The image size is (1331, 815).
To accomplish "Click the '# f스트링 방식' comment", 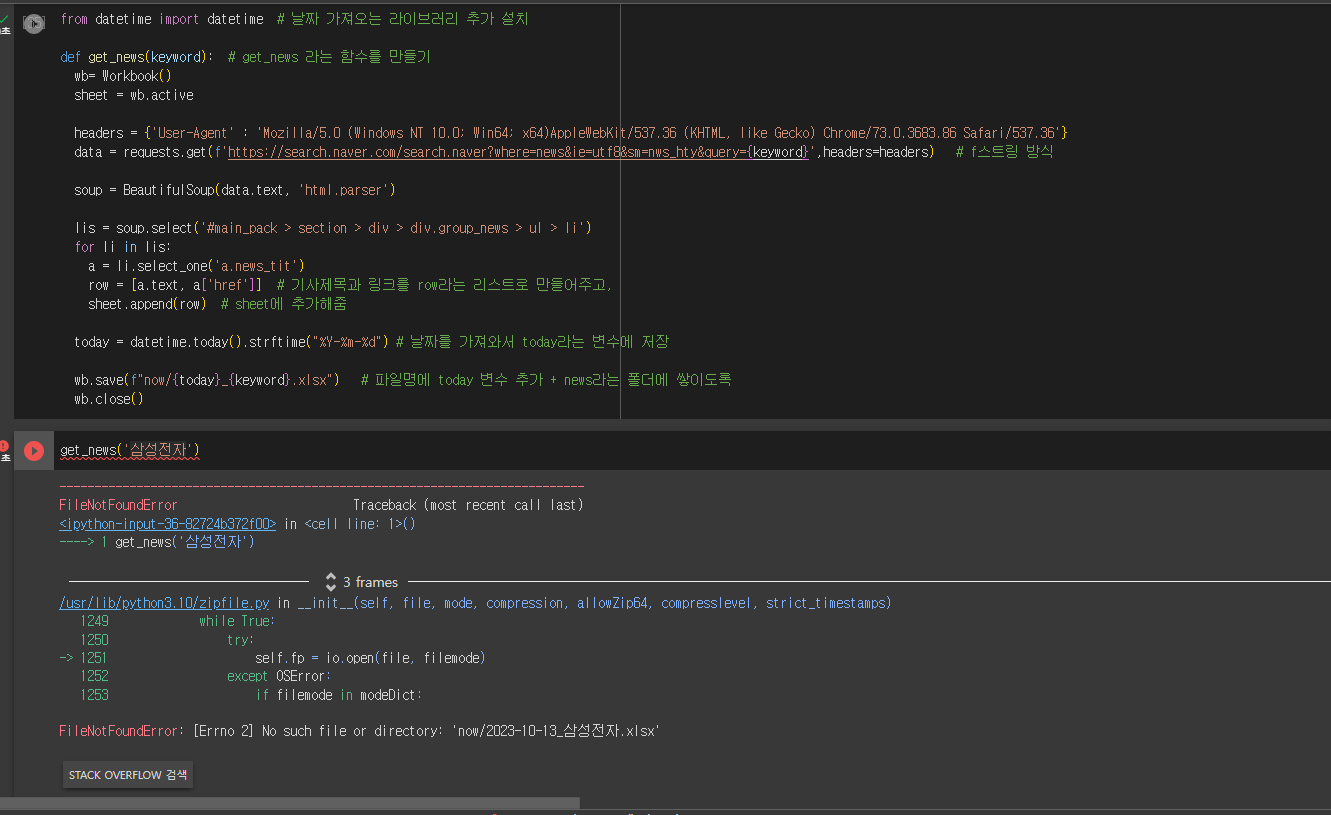I will point(1004,152).
